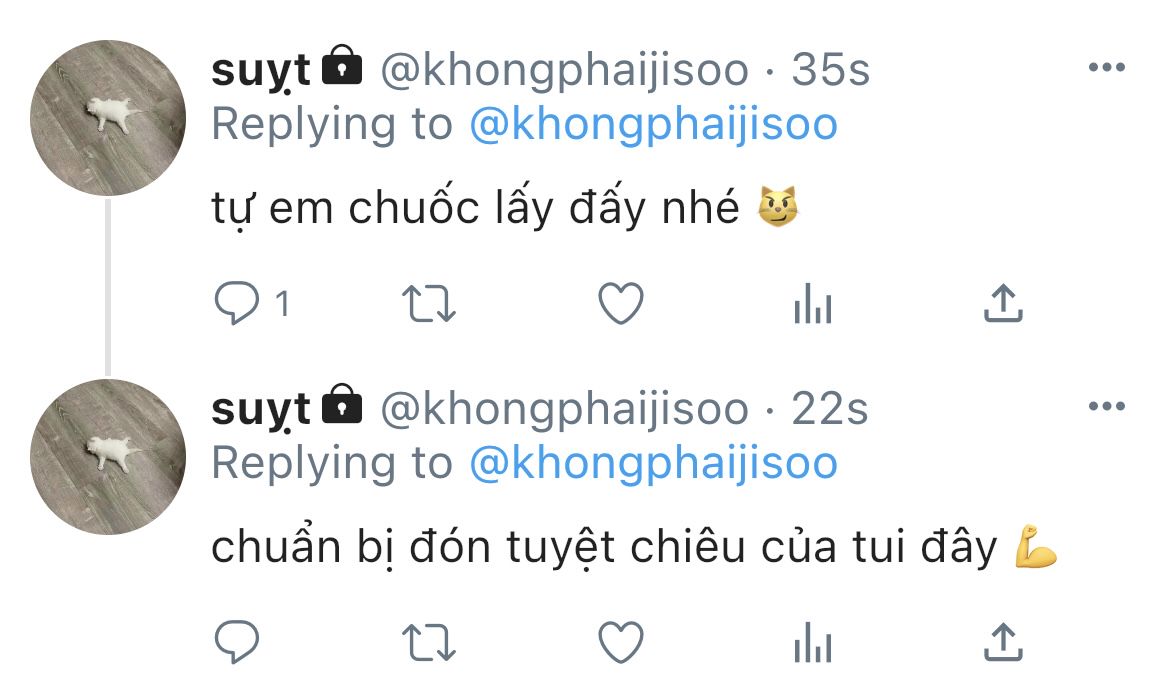Reply to the 22s tweet

237,642
